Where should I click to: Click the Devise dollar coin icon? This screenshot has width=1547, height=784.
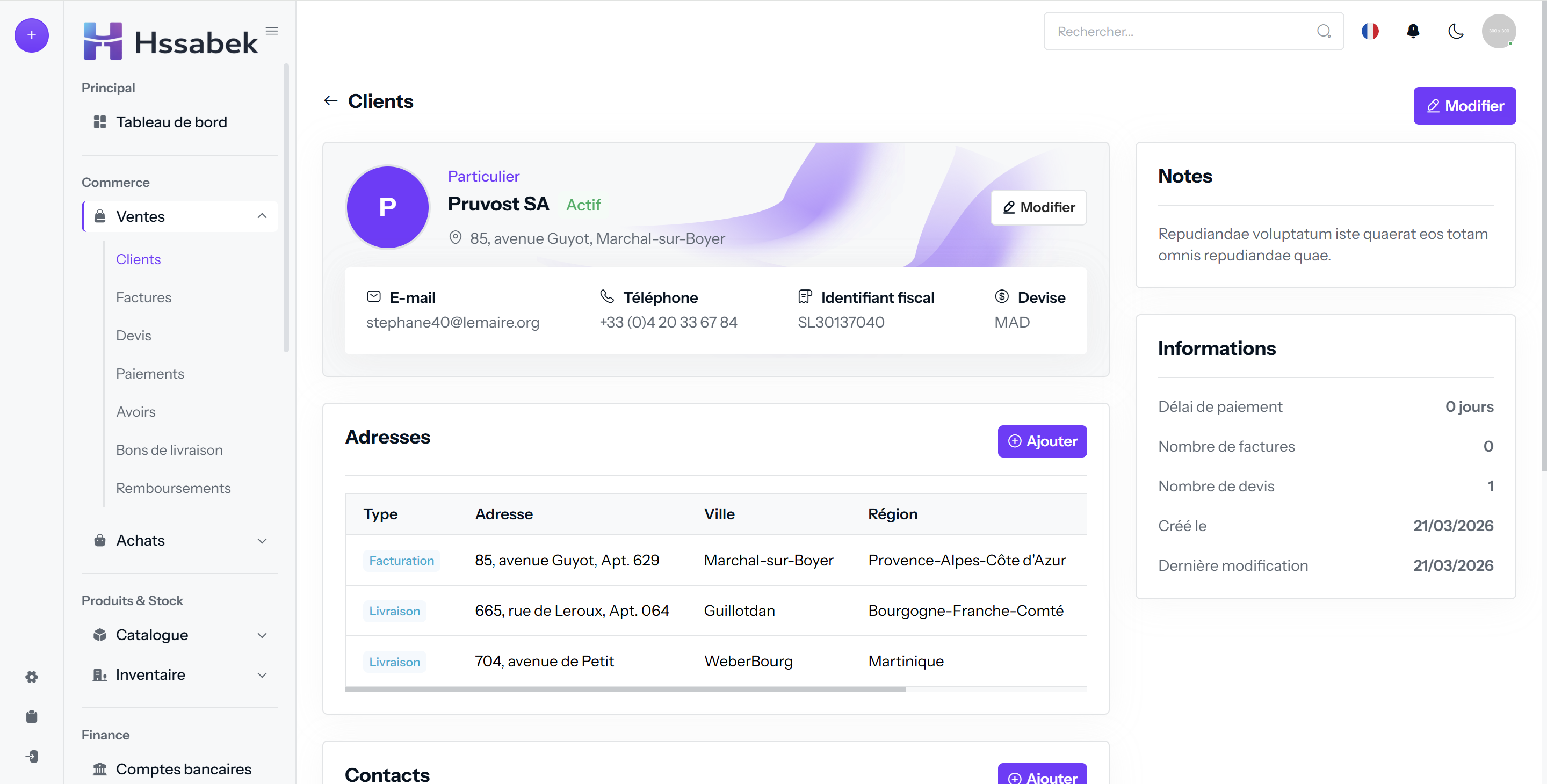click(1002, 296)
